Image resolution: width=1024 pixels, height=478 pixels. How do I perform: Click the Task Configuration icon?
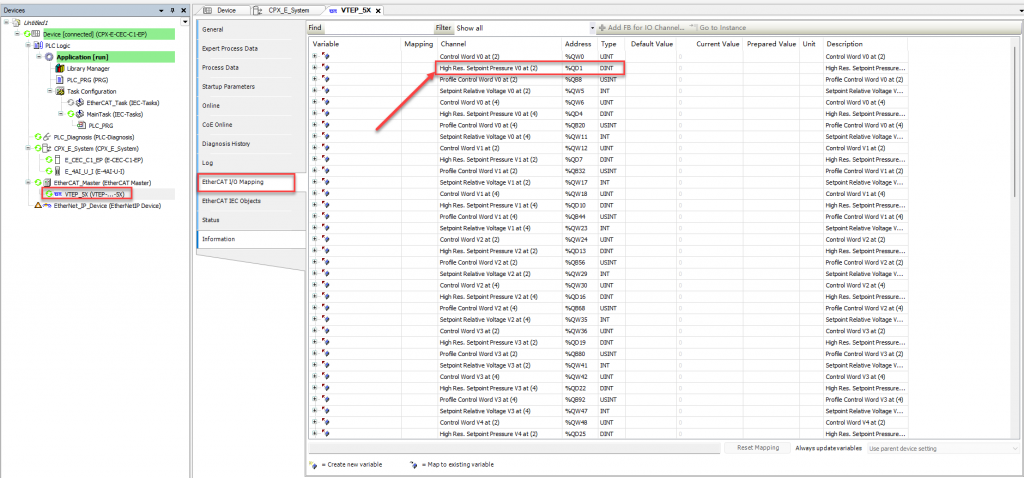point(60,91)
